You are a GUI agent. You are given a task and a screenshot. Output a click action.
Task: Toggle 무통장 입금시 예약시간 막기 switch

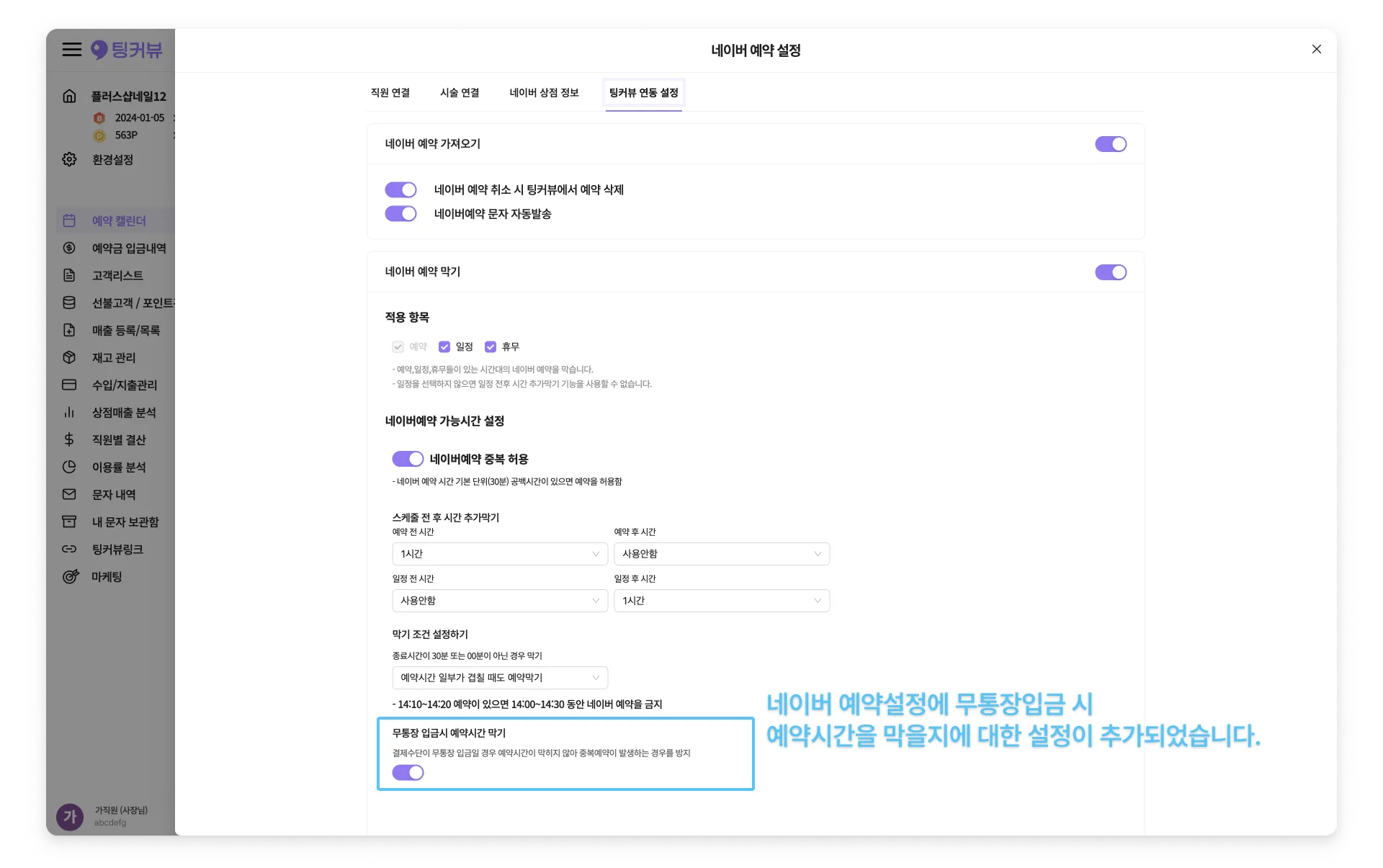(408, 772)
